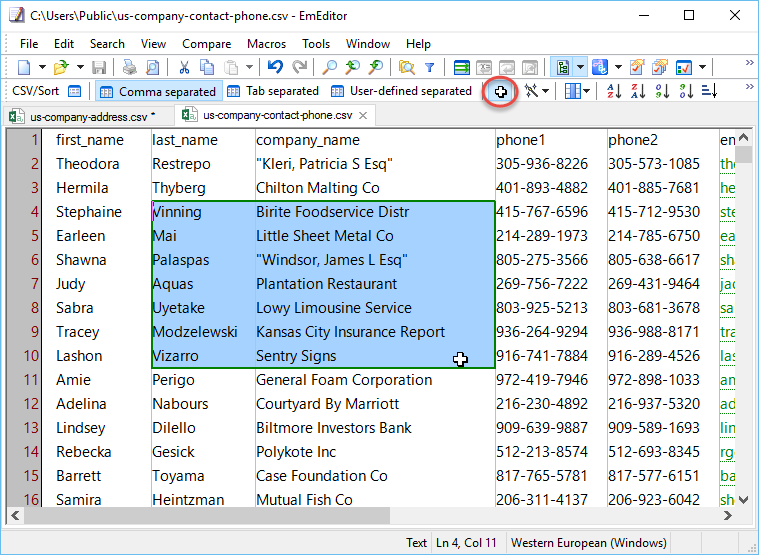
Task: Toggle Tab separated mode
Action: pos(273,91)
